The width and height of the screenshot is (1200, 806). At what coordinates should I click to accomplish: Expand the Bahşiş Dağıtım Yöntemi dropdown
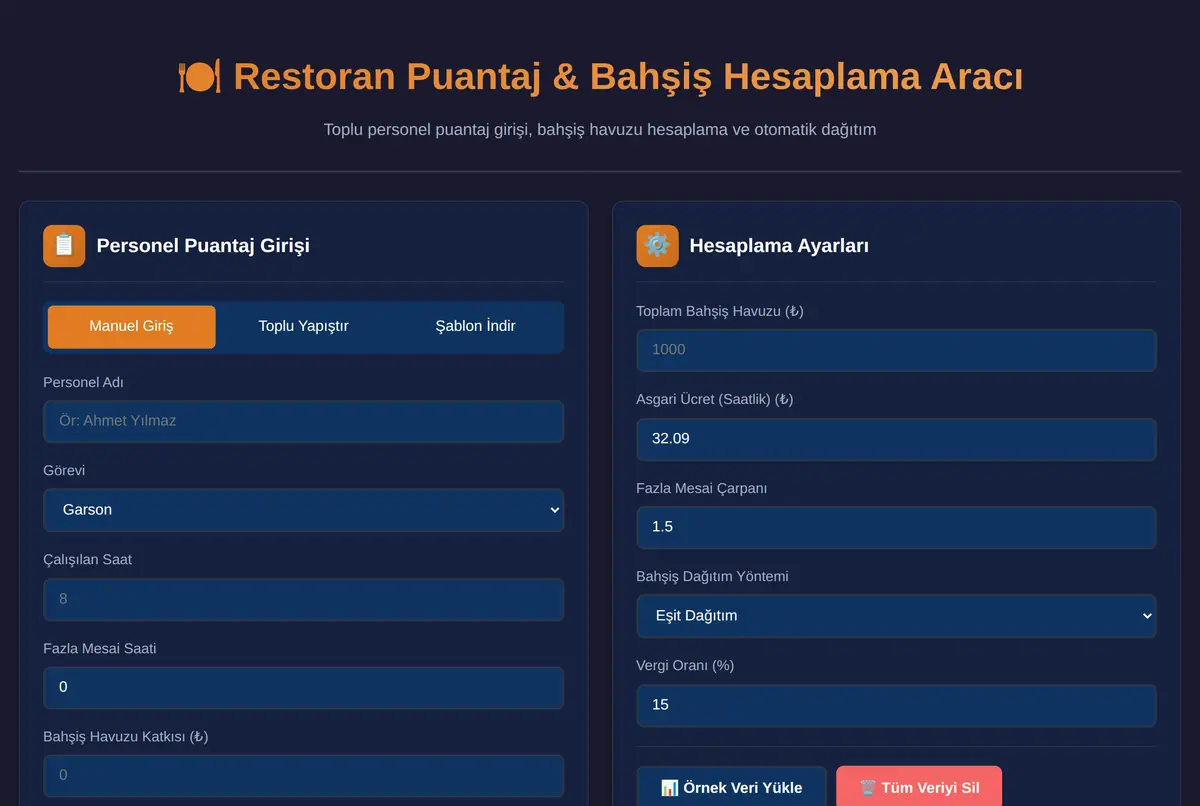(896, 616)
